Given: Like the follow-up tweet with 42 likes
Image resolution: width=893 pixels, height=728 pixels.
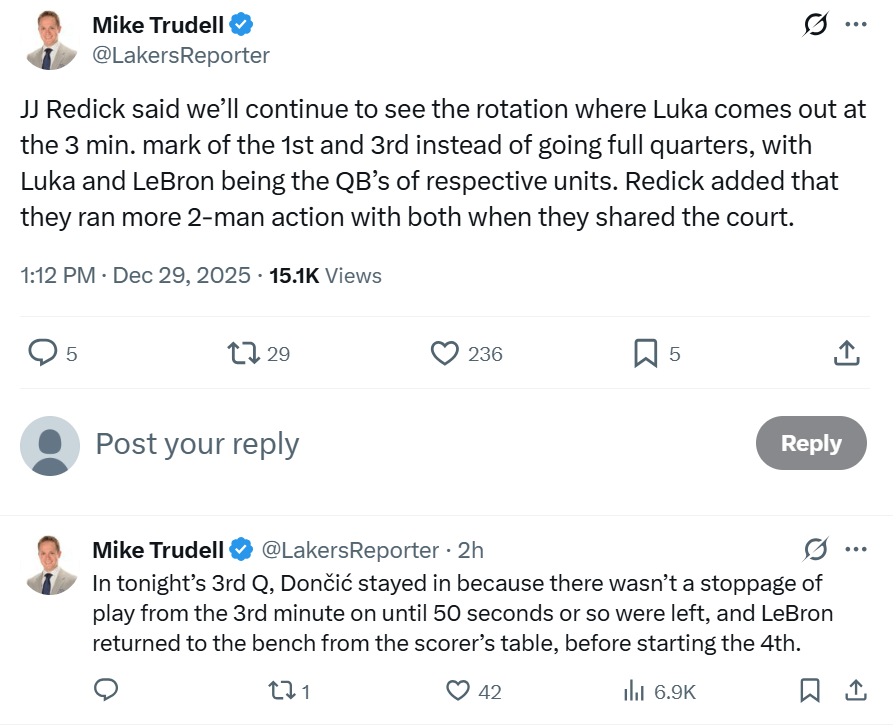Looking at the screenshot, I should [458, 690].
